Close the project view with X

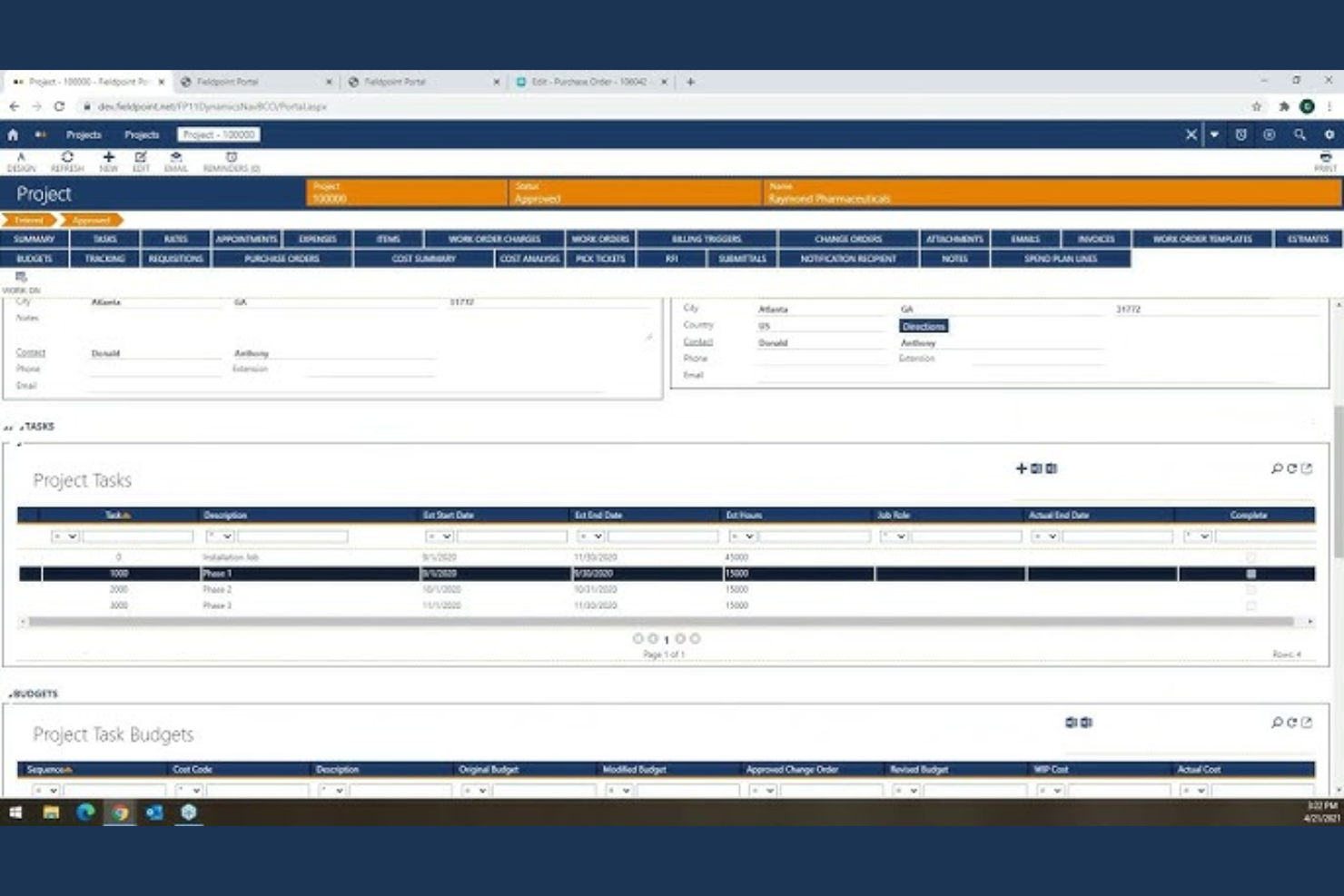click(1191, 134)
